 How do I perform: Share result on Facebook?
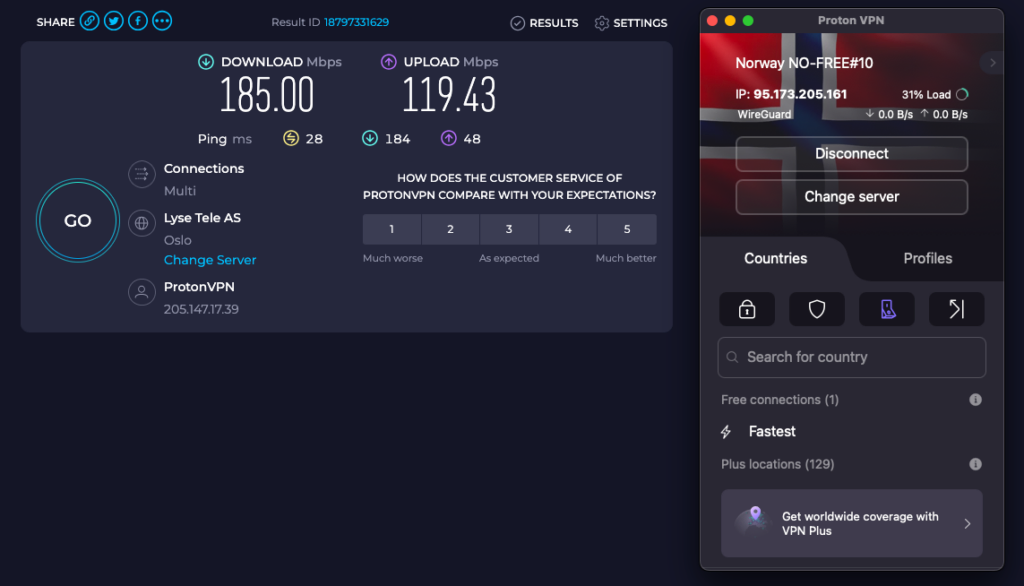(x=138, y=22)
